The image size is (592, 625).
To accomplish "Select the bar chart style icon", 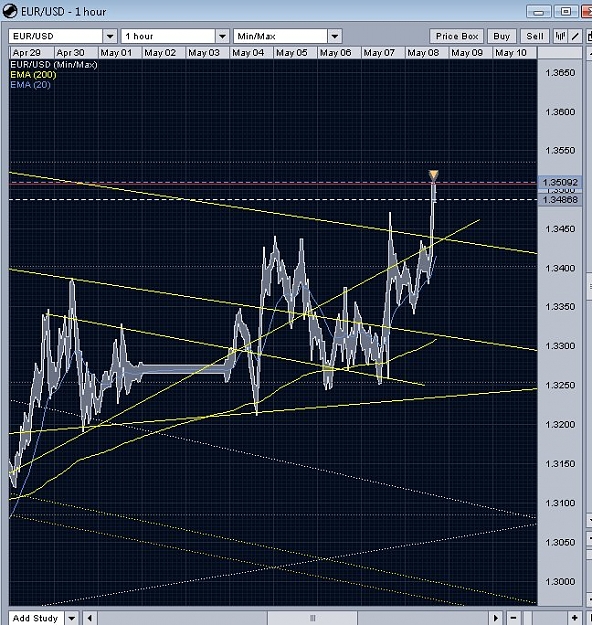I will [x=560, y=36].
